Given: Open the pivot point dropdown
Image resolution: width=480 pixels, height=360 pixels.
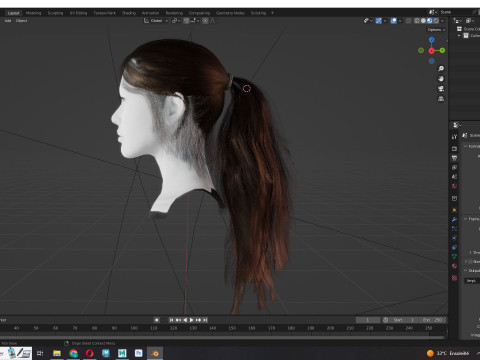Looking at the screenshot, I should click(176, 21).
